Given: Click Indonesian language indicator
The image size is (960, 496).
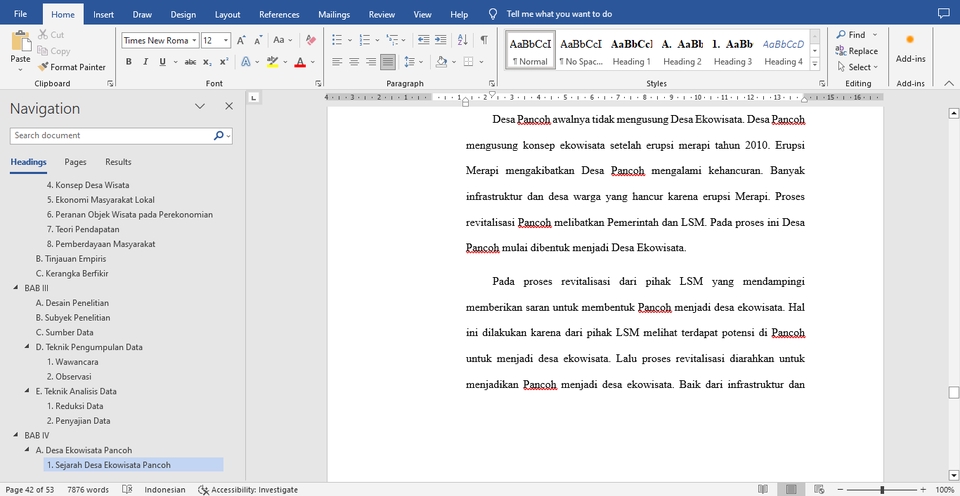Looking at the screenshot, I should (165, 489).
